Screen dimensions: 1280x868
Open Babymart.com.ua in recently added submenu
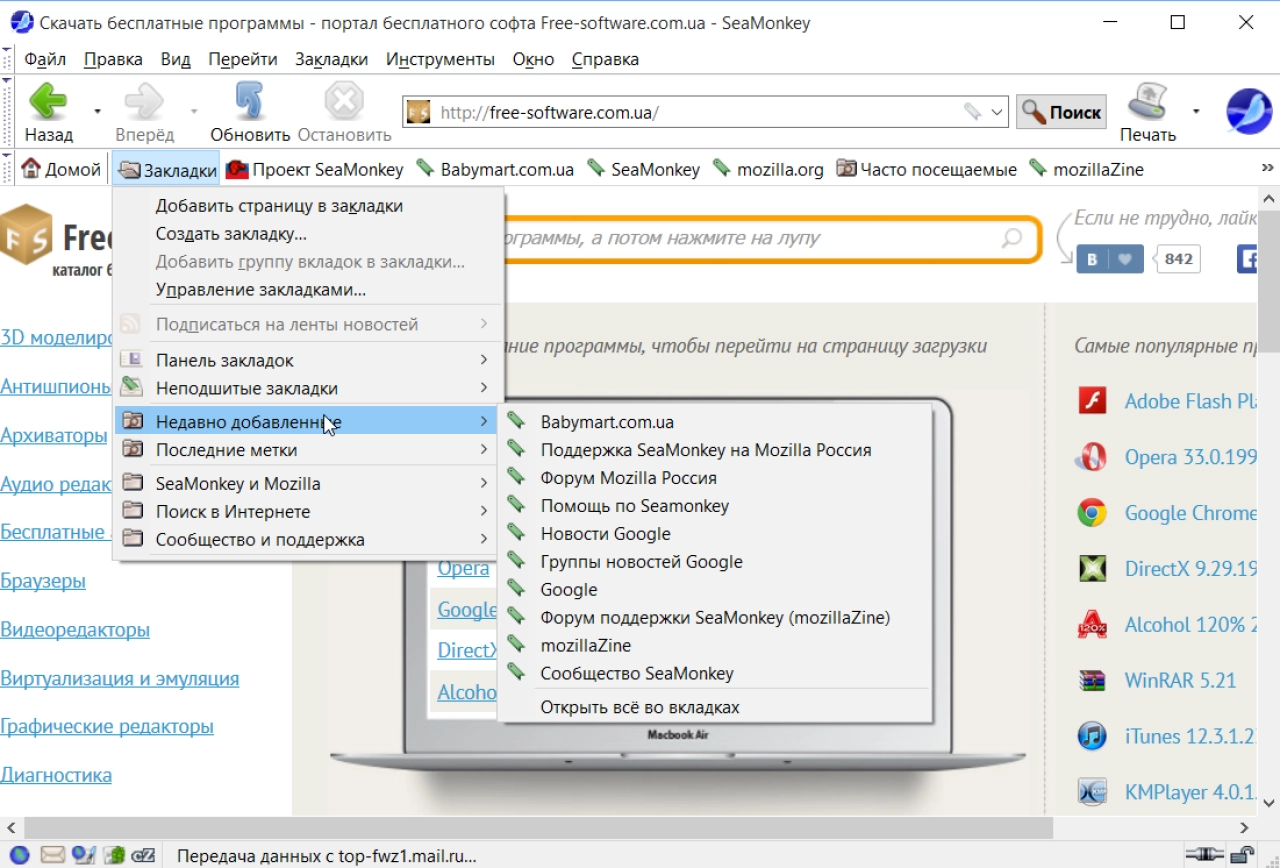pos(715,422)
